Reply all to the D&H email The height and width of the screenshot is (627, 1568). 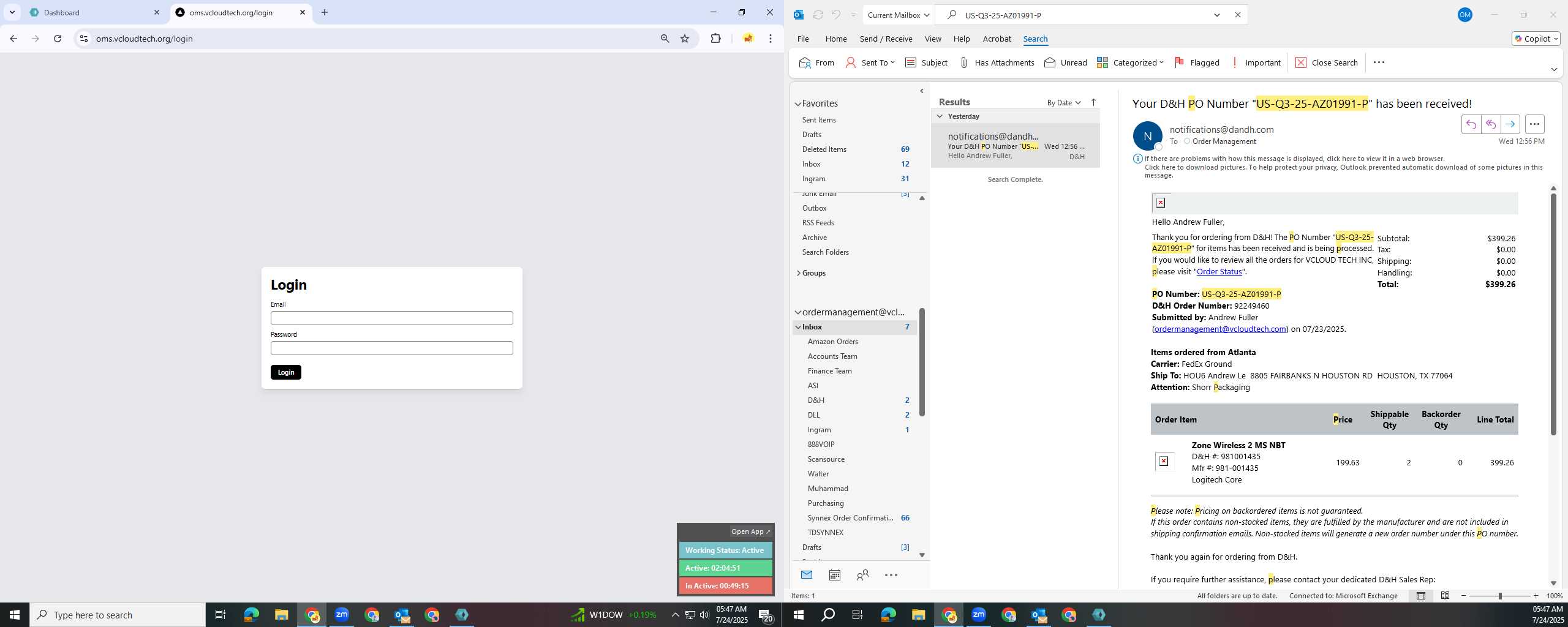[x=1491, y=124]
